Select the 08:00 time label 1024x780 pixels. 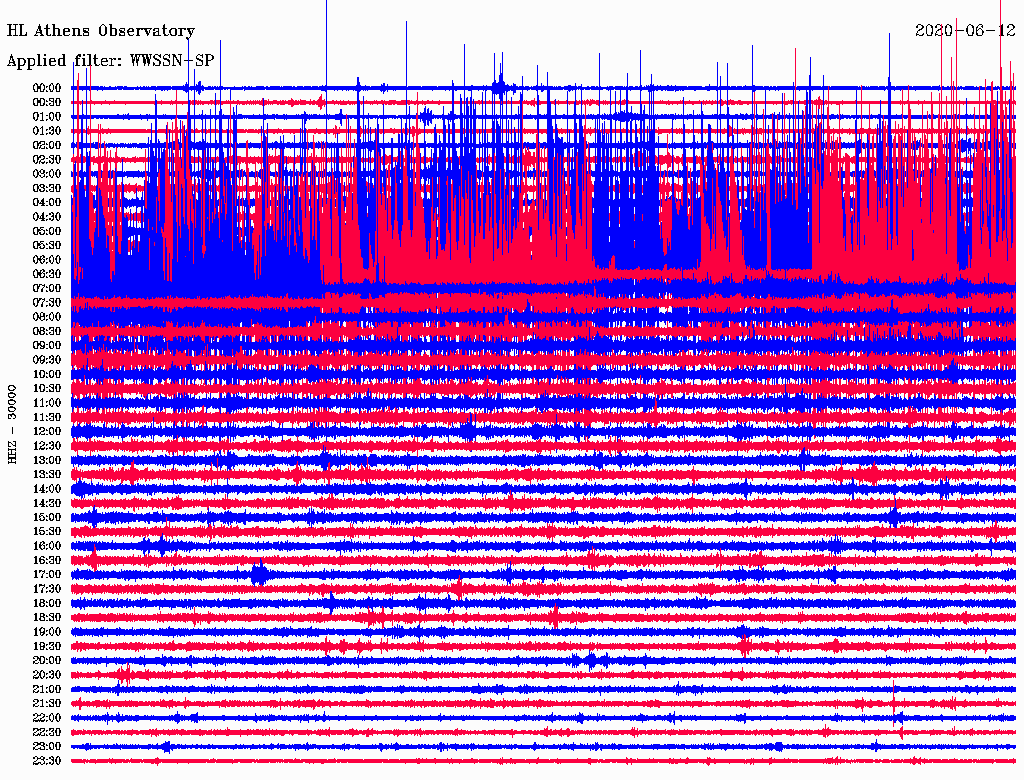click(x=47, y=317)
